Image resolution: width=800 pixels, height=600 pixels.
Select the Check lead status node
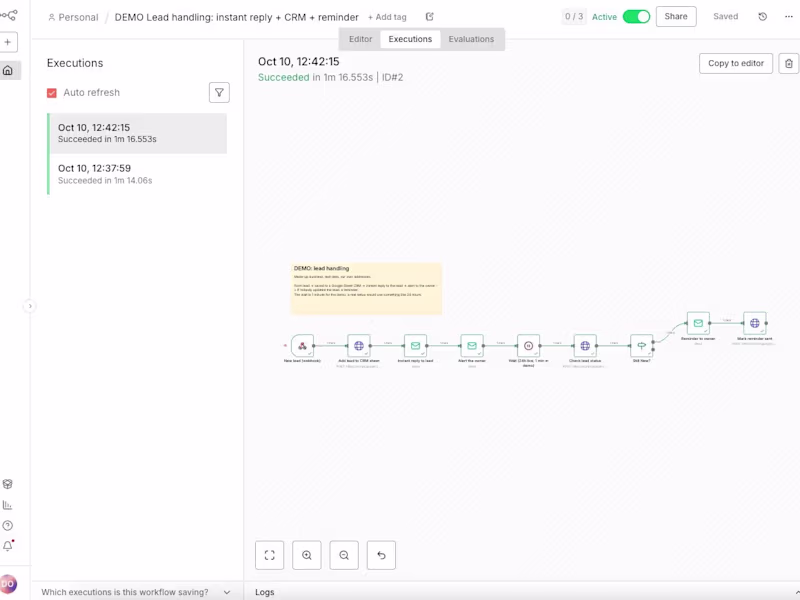(585, 346)
